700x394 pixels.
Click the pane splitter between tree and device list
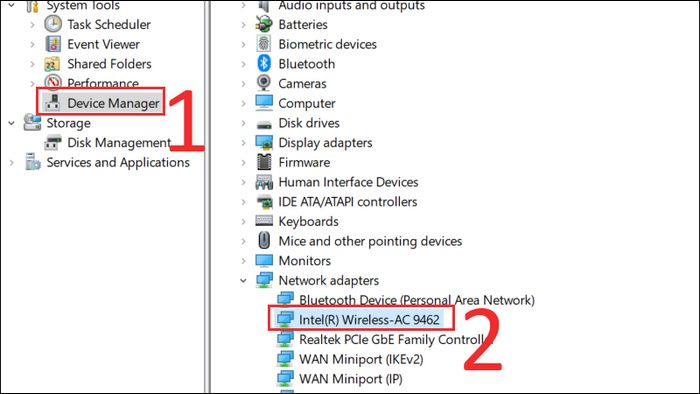point(207,197)
